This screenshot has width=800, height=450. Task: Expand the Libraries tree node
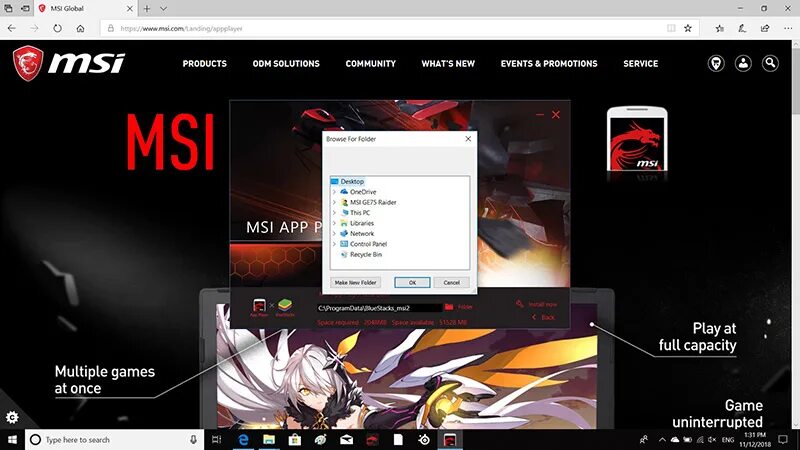tap(335, 223)
